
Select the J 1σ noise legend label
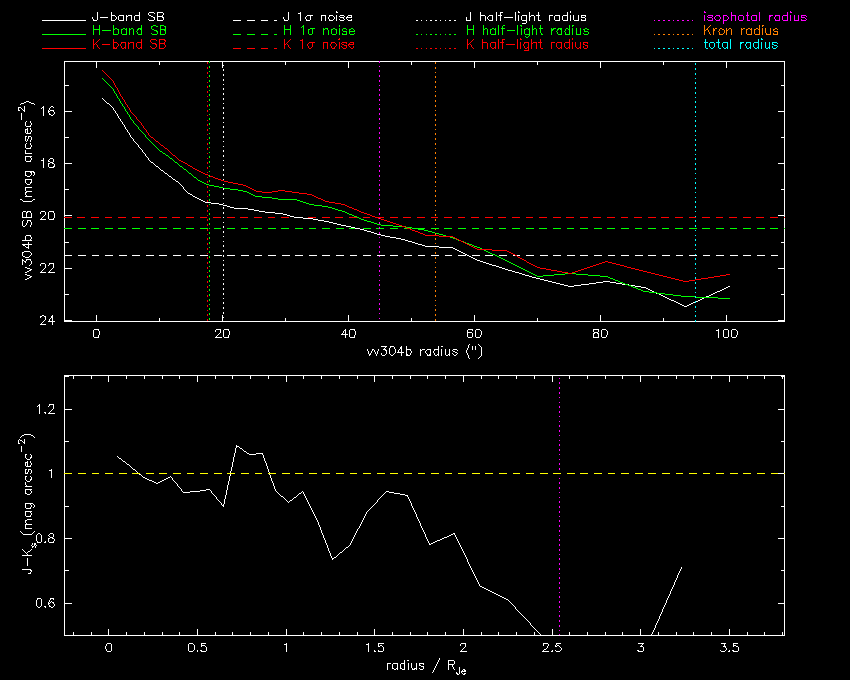317,18
